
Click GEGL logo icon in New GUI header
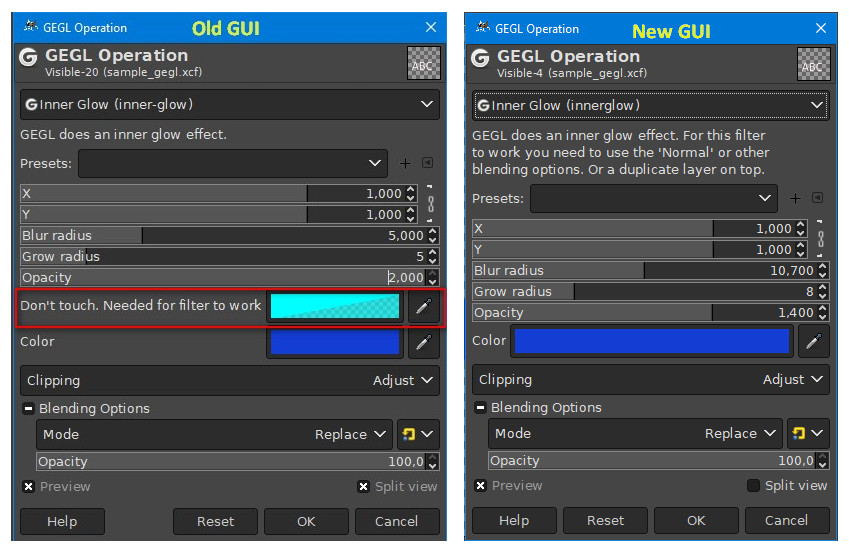(x=480, y=58)
